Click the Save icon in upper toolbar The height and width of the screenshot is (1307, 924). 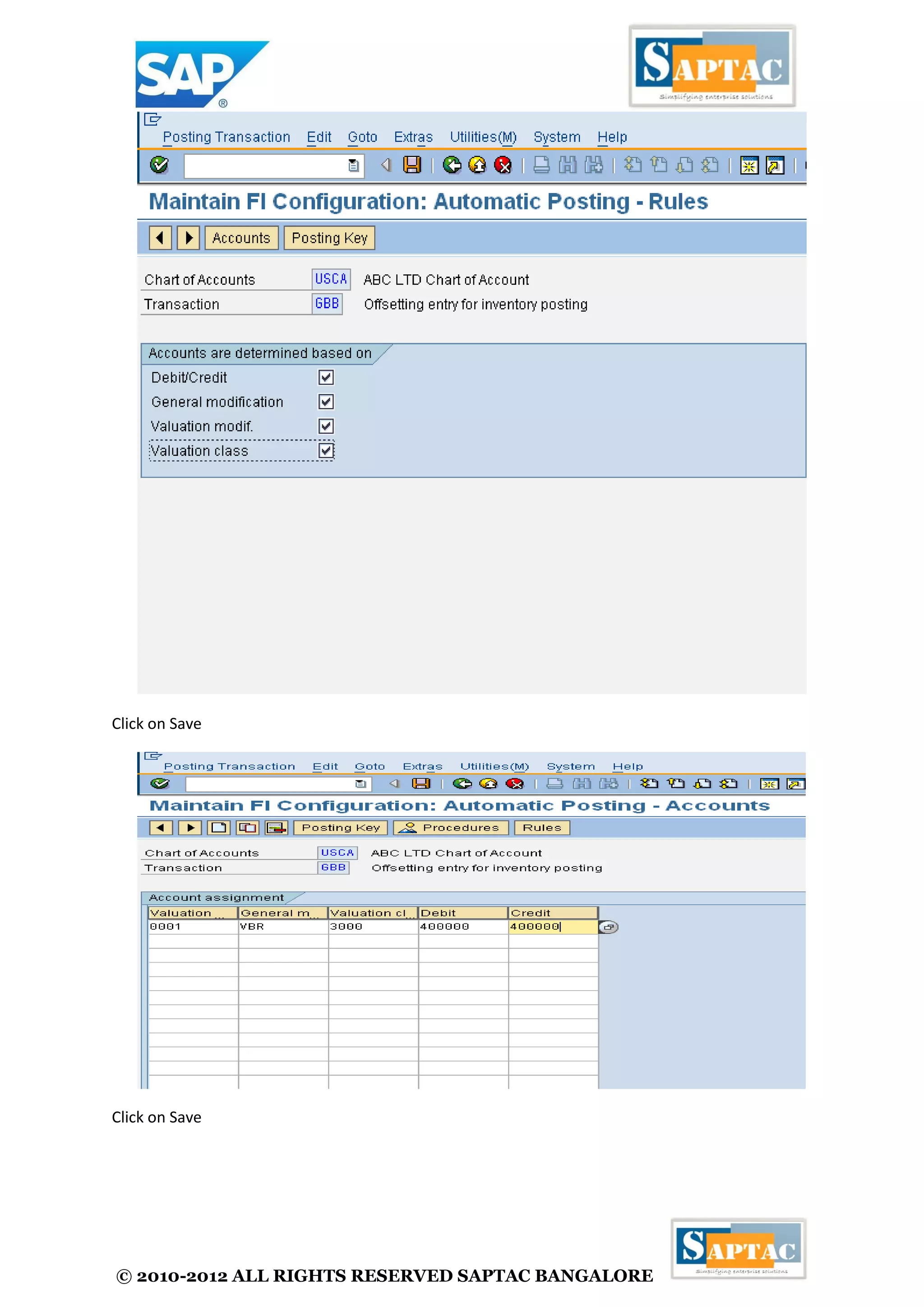[x=412, y=165]
